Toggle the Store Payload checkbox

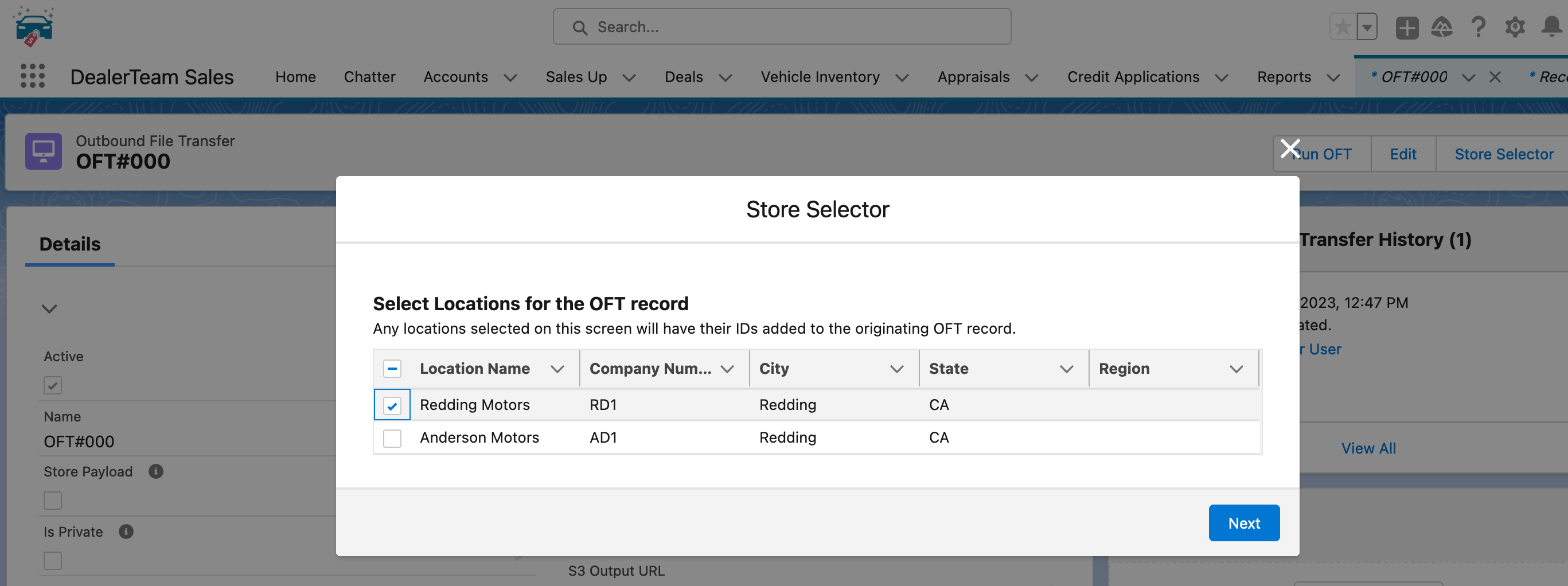pyautogui.click(x=53, y=500)
